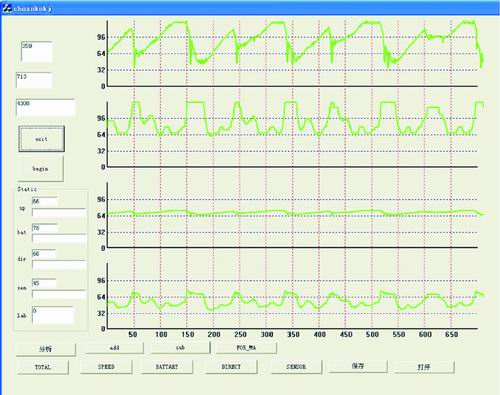Click the 保存 (save) button

[x=358, y=366]
